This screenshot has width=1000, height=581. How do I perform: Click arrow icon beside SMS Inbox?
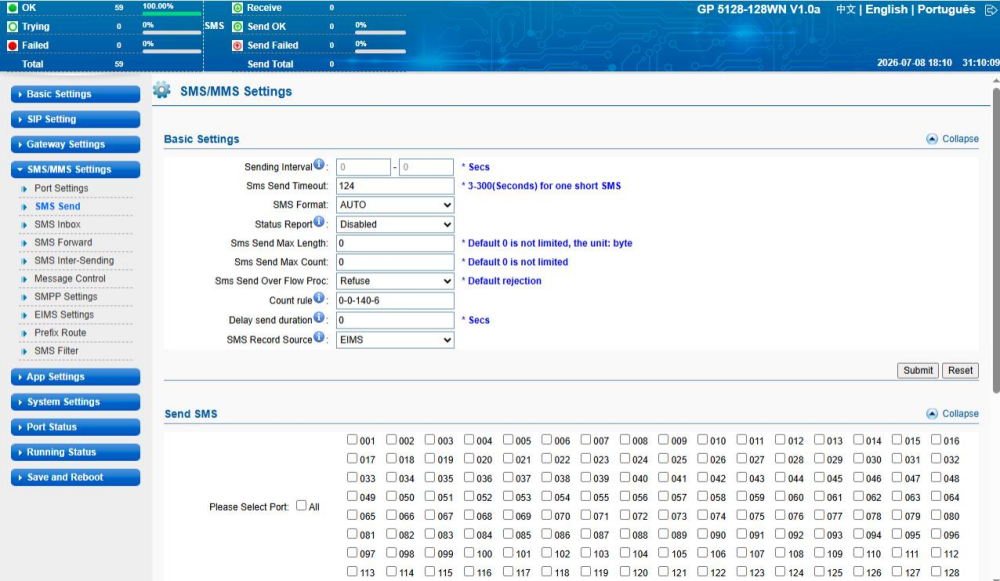click(24, 225)
